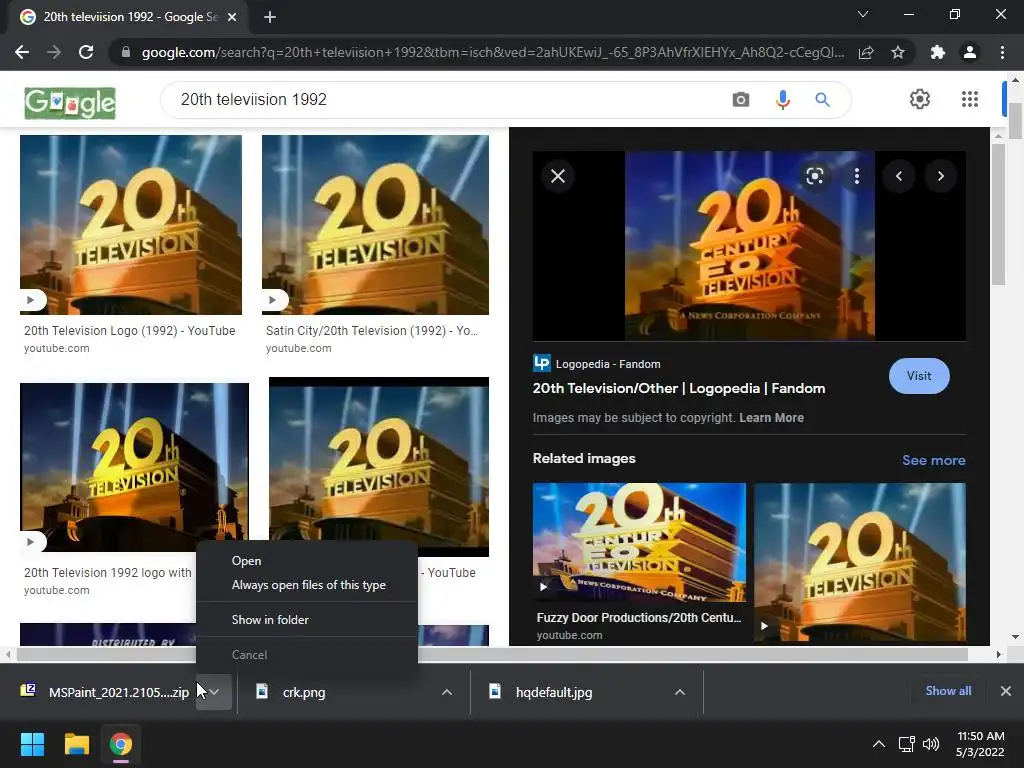Open 20th Television 1992 logo with thumbnail
Viewport: 1024px width, 768px height.
(x=134, y=468)
